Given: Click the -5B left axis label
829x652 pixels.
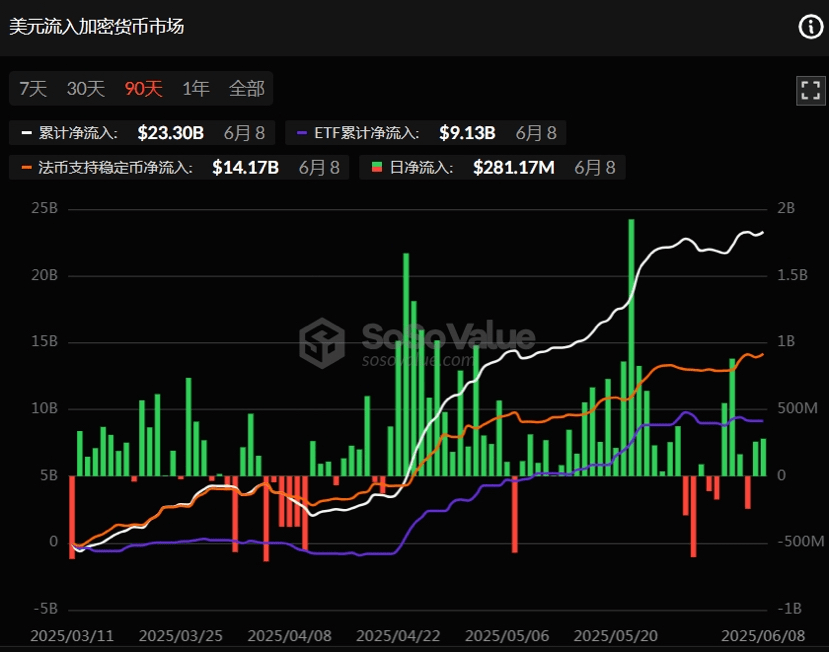Looking at the screenshot, I should (x=45, y=609).
